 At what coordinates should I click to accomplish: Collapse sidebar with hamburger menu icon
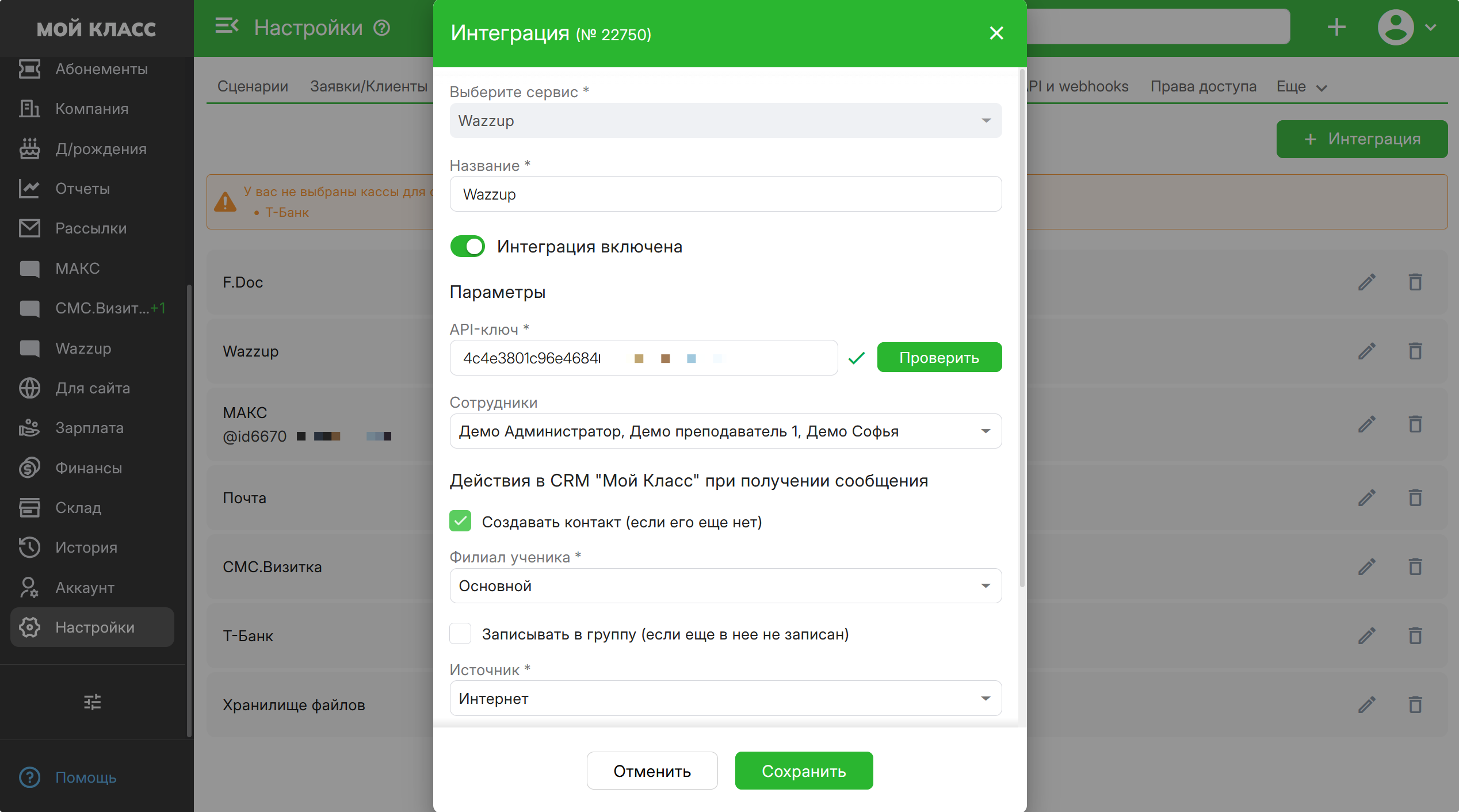point(227,26)
